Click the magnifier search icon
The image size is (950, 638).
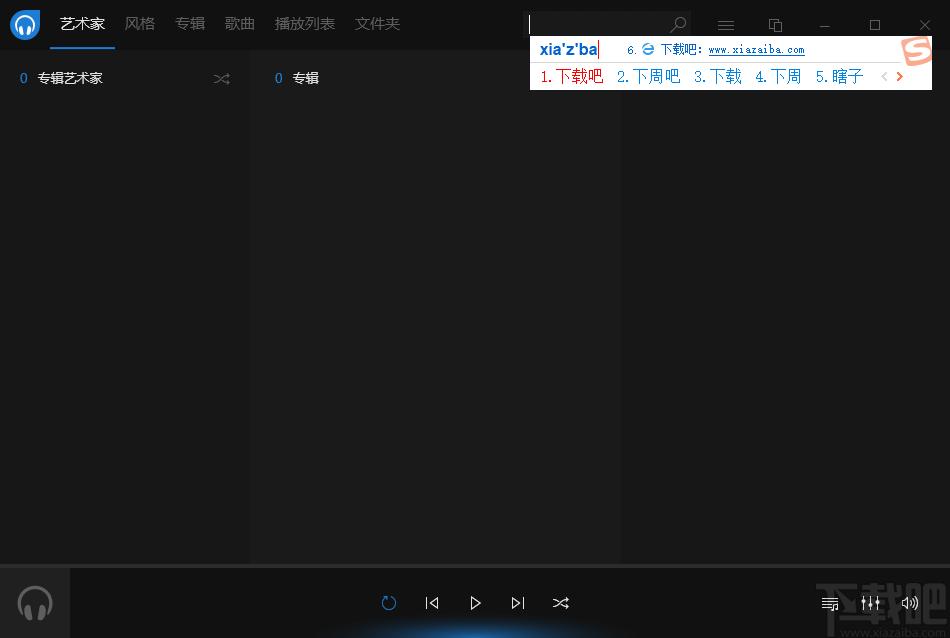(678, 24)
